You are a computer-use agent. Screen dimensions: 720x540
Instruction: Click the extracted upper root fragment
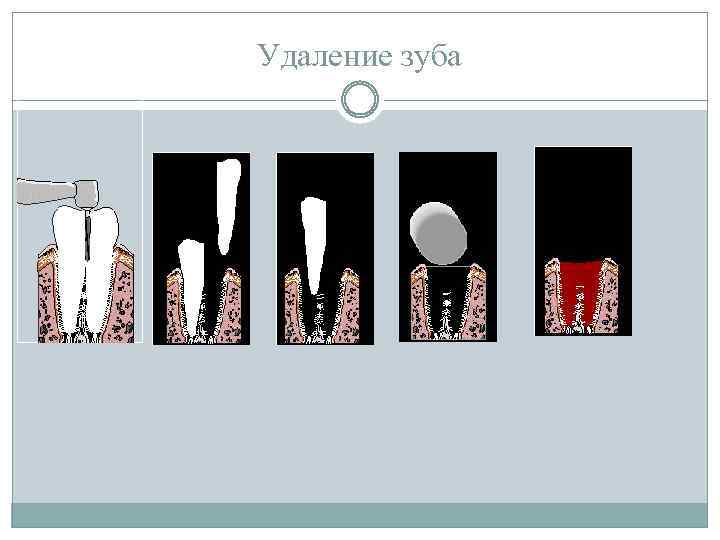pos(228,206)
